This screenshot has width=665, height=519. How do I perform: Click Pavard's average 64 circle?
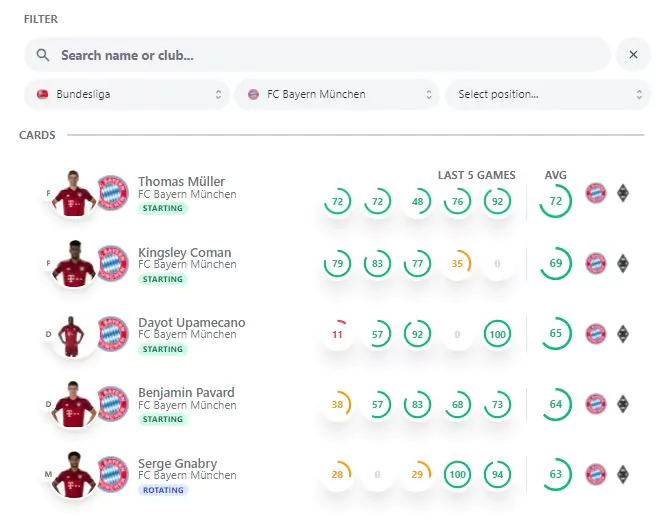click(556, 404)
